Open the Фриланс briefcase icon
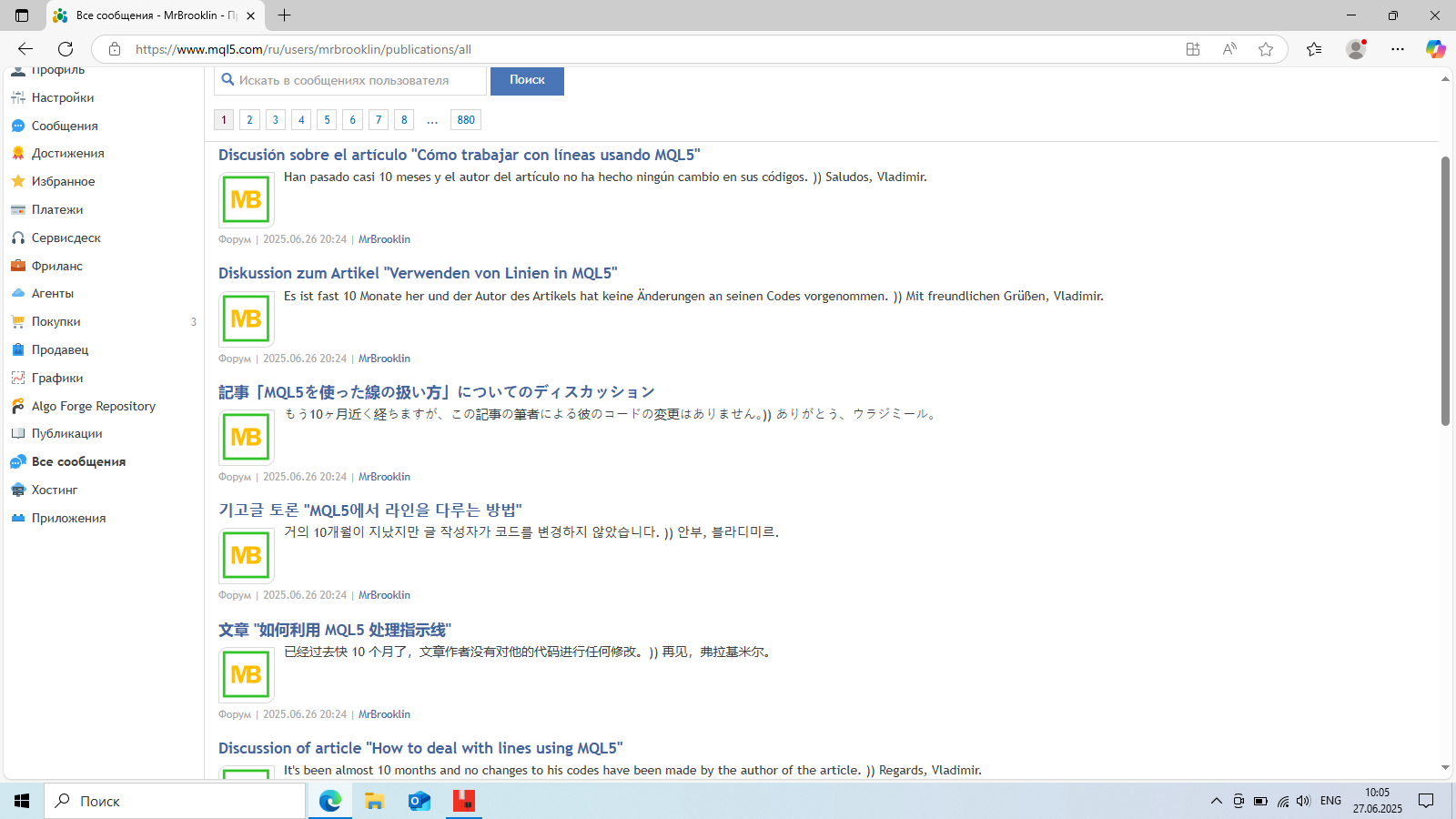1456x819 pixels. (18, 266)
